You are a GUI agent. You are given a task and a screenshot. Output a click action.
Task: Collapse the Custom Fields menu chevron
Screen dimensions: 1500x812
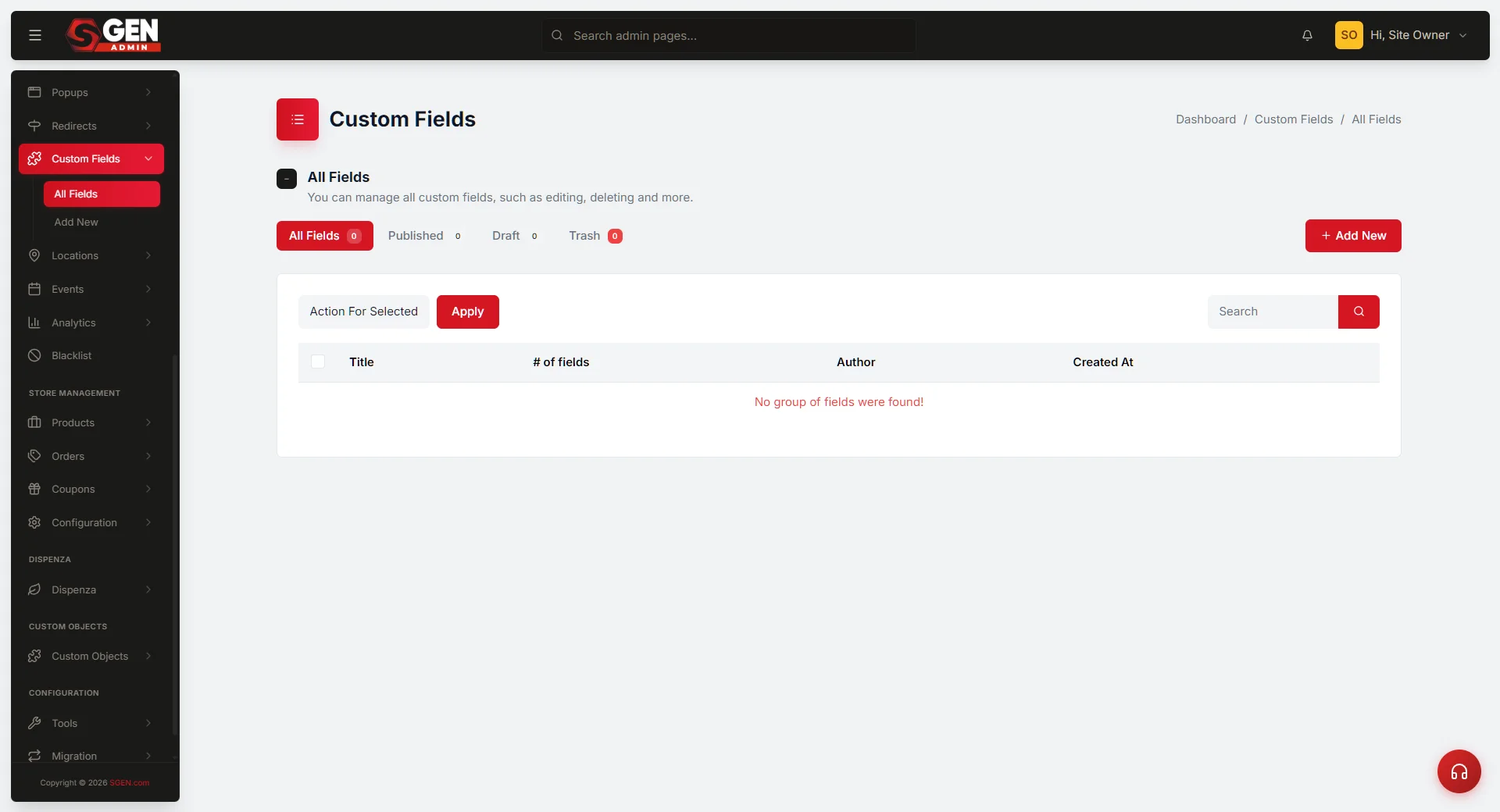click(x=148, y=158)
